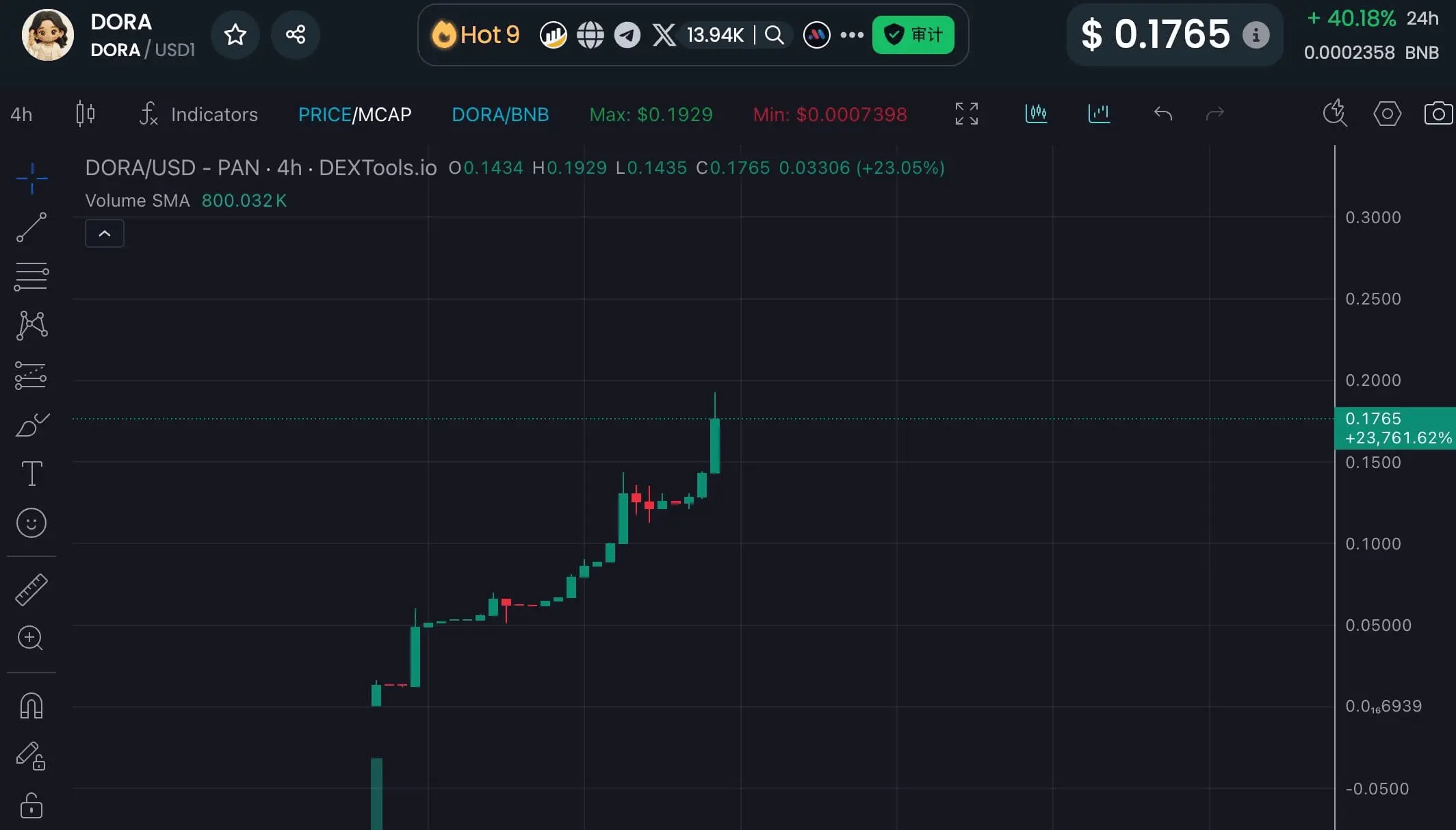
Task: Select the crosshair cursor tool
Action: [x=31, y=179]
